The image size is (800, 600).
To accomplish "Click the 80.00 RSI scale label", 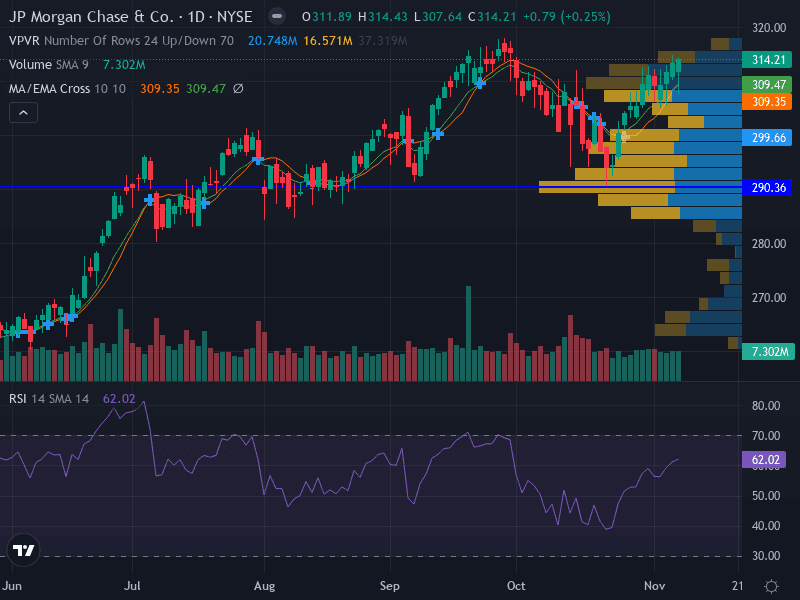I will pos(766,406).
